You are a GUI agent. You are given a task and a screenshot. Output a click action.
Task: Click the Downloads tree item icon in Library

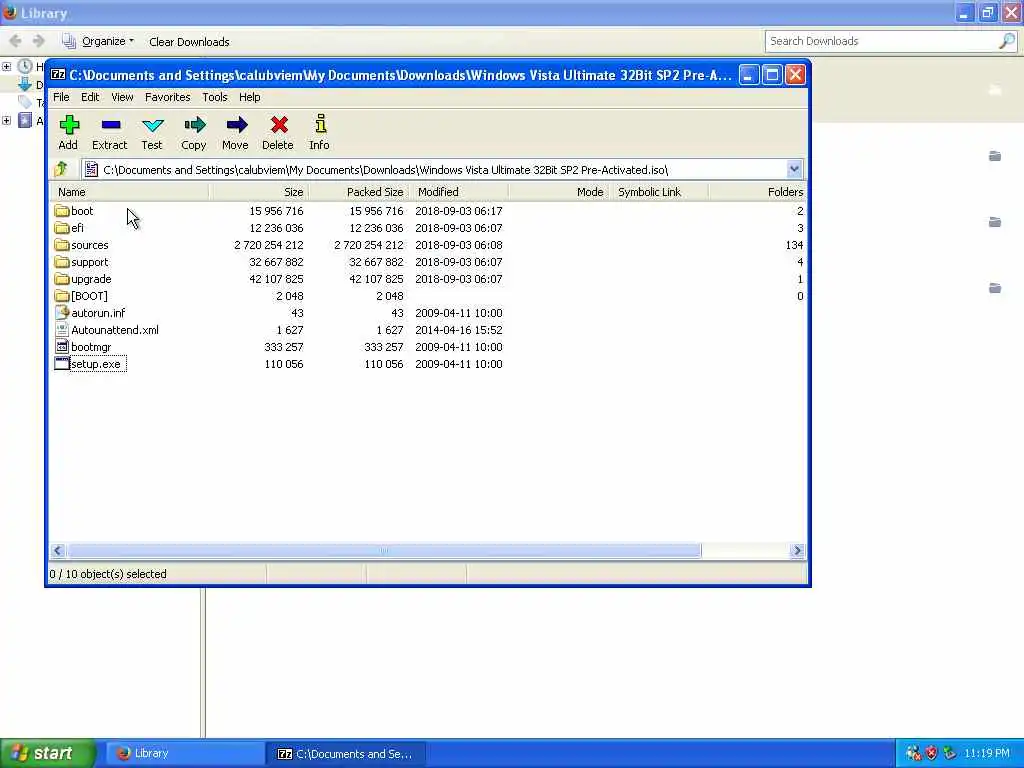(x=25, y=84)
